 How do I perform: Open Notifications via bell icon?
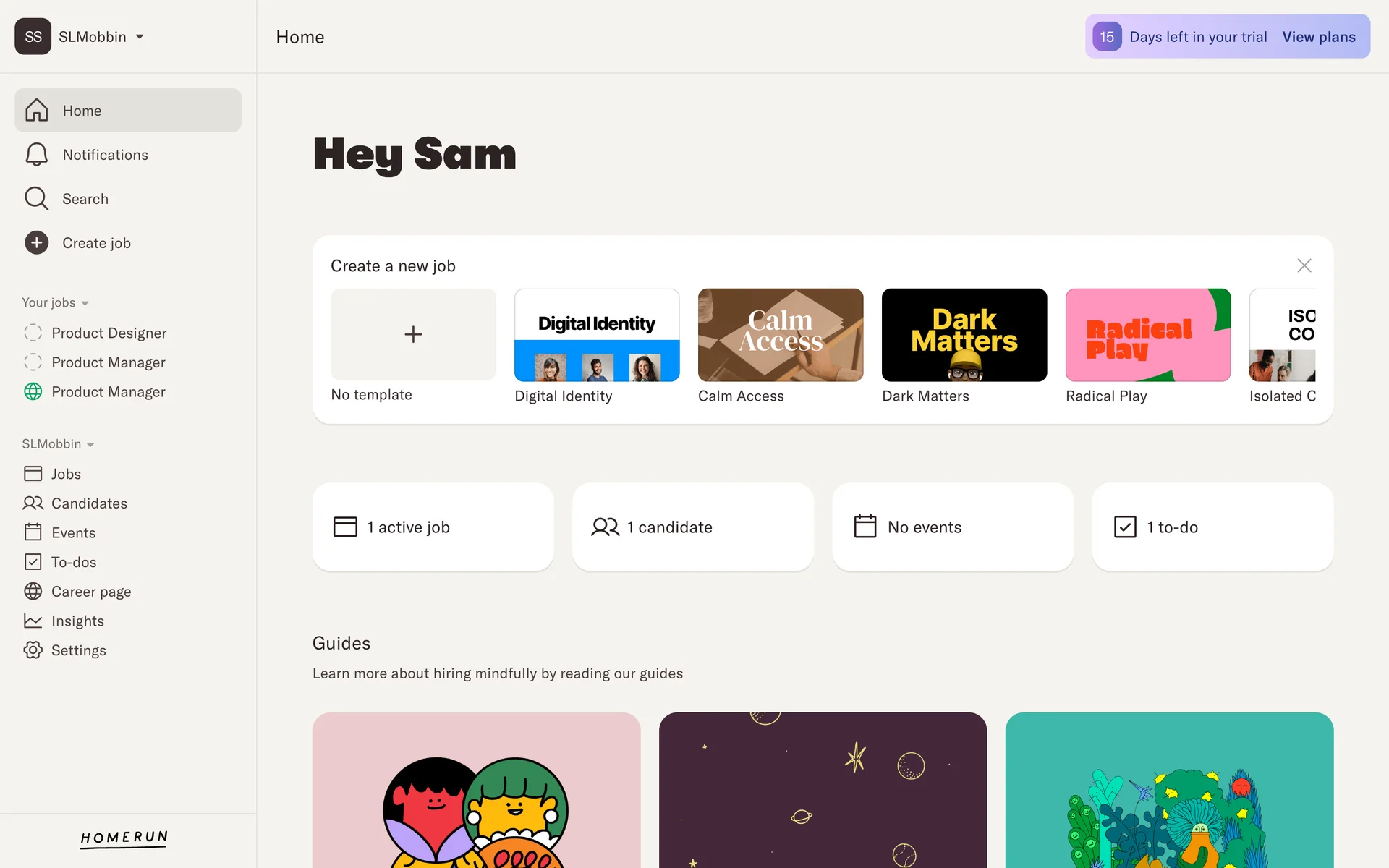pos(36,155)
